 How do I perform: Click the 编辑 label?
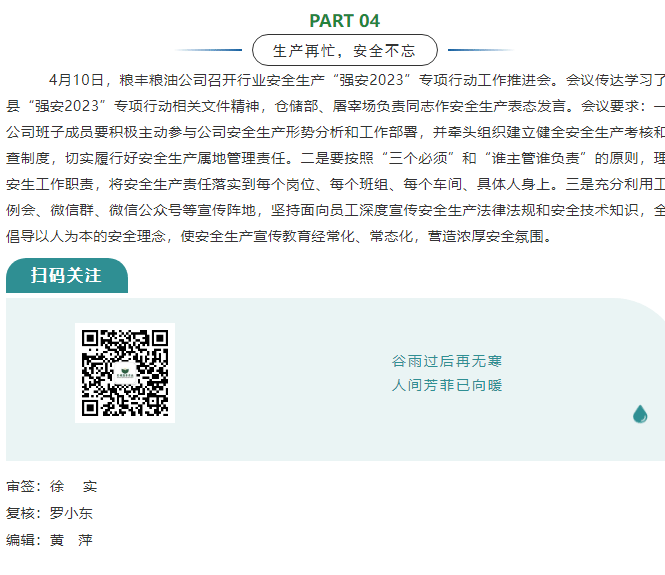tap(24, 540)
